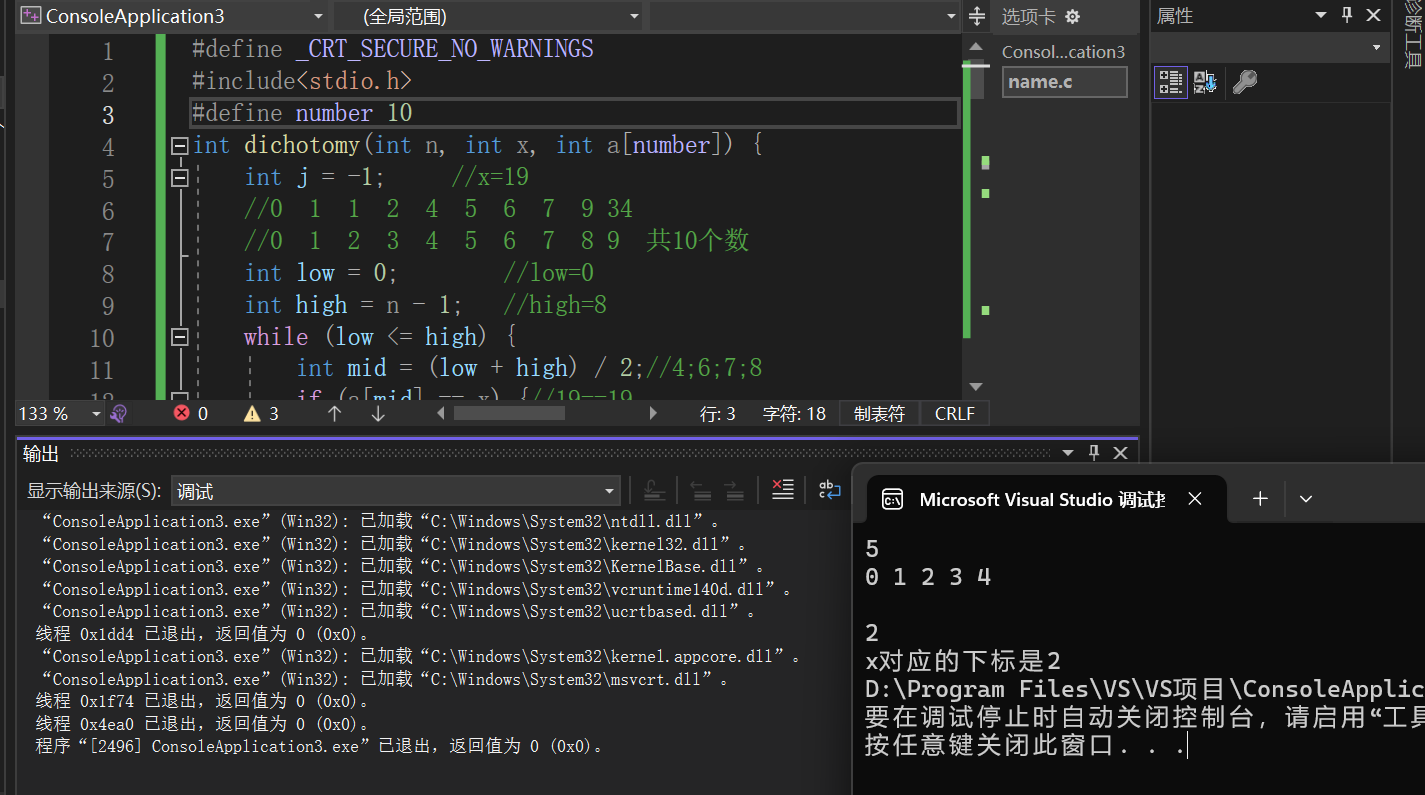Viewport: 1425px width, 795px height.
Task: Open property pages wrench icon
Action: 1245,82
